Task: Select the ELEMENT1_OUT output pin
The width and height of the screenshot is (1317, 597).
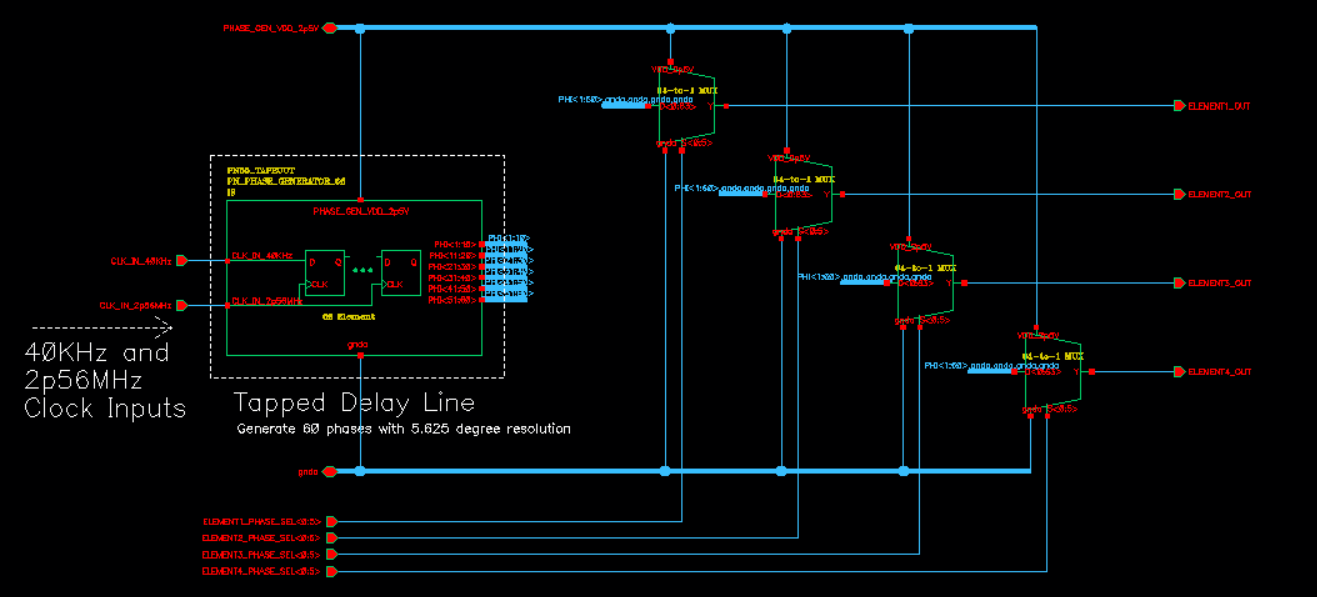Action: (x=1179, y=103)
